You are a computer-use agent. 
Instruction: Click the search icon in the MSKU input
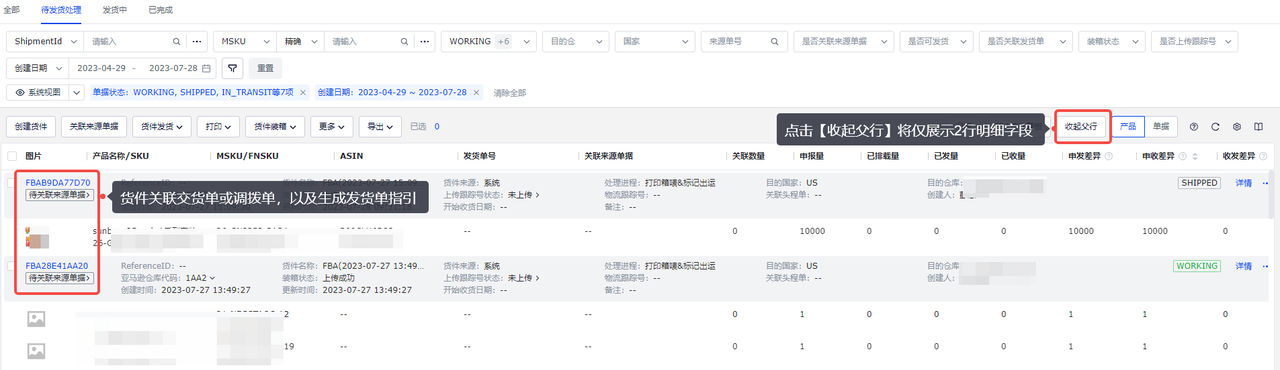tap(404, 42)
